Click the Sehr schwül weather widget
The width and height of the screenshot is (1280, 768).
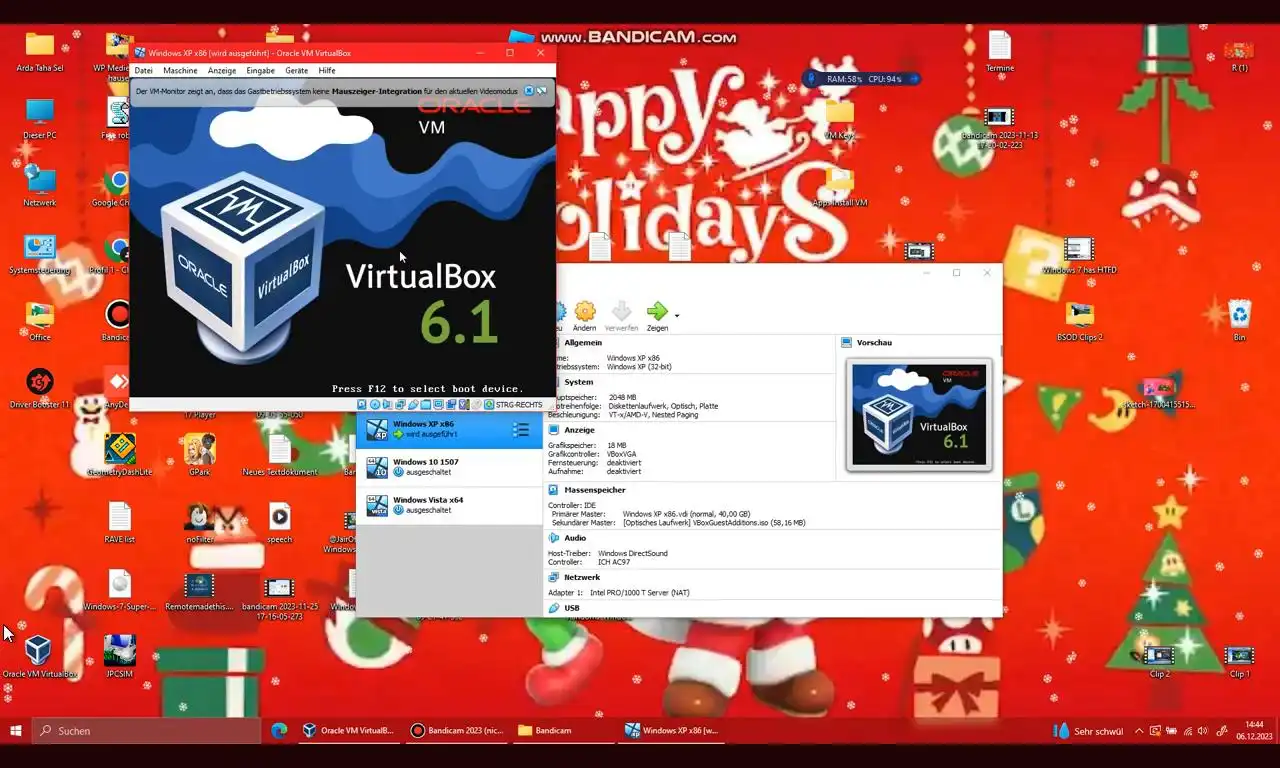pos(1090,731)
